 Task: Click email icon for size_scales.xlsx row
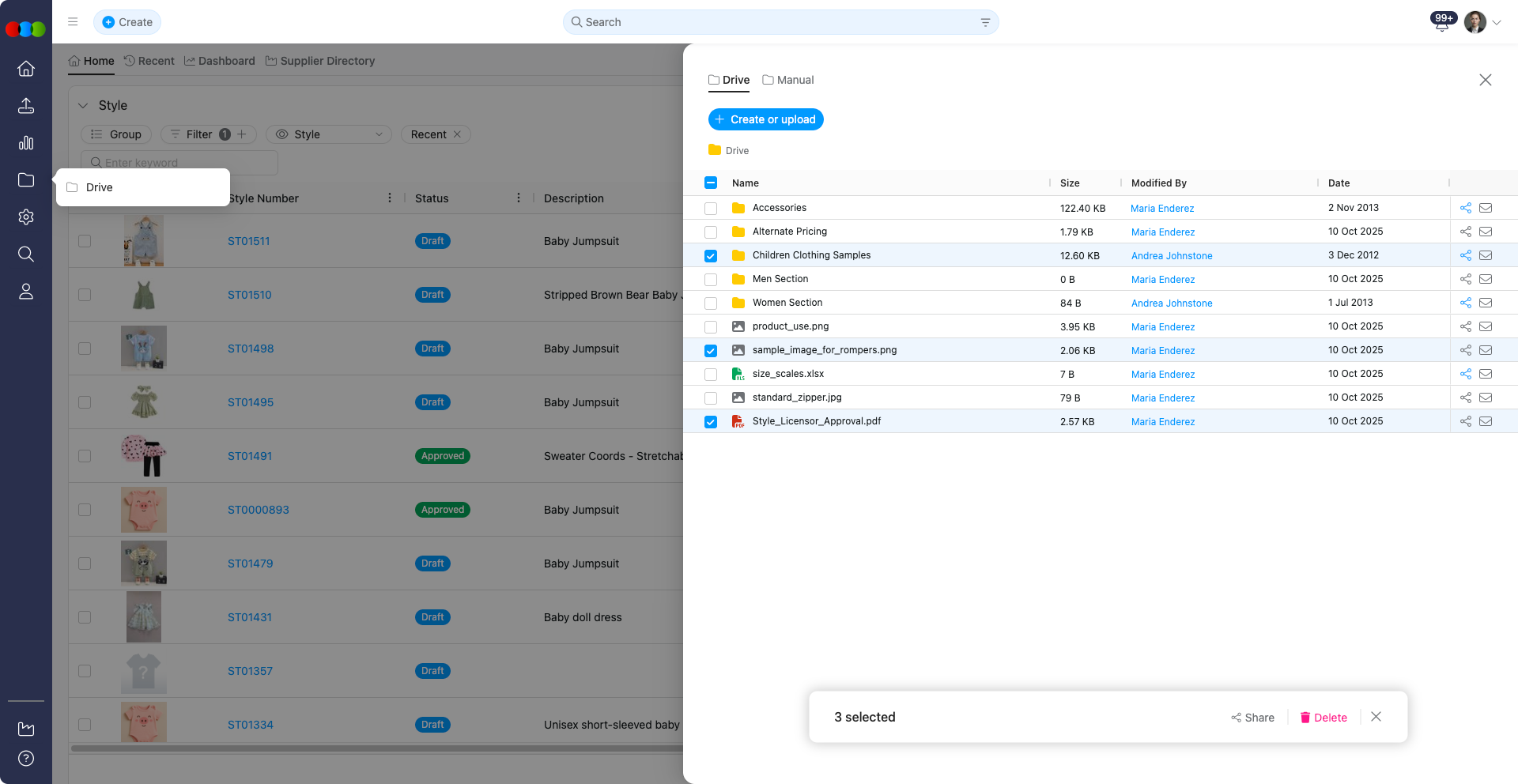click(1486, 374)
